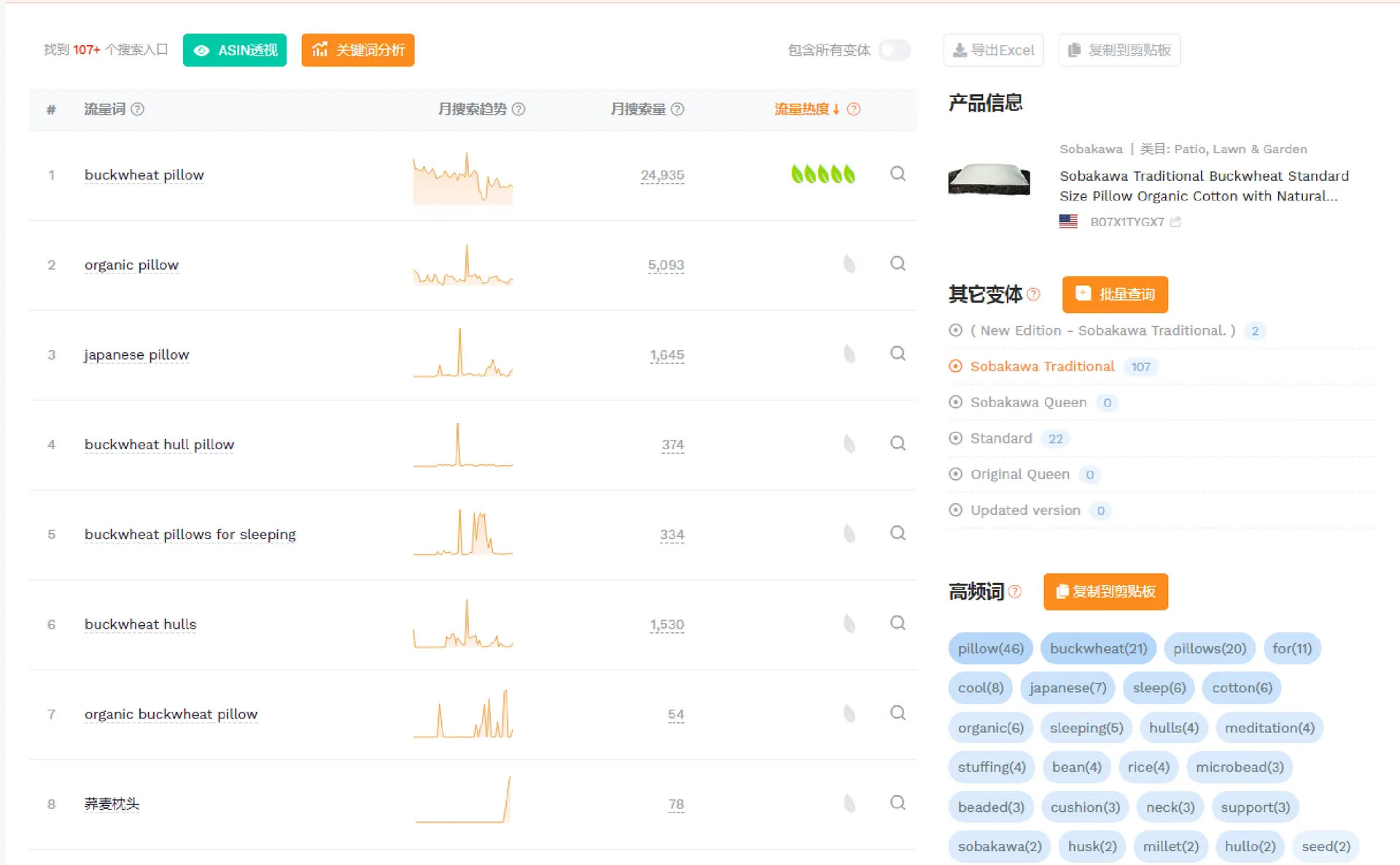
Task: Click monthly search volume 24,935
Action: tap(662, 175)
